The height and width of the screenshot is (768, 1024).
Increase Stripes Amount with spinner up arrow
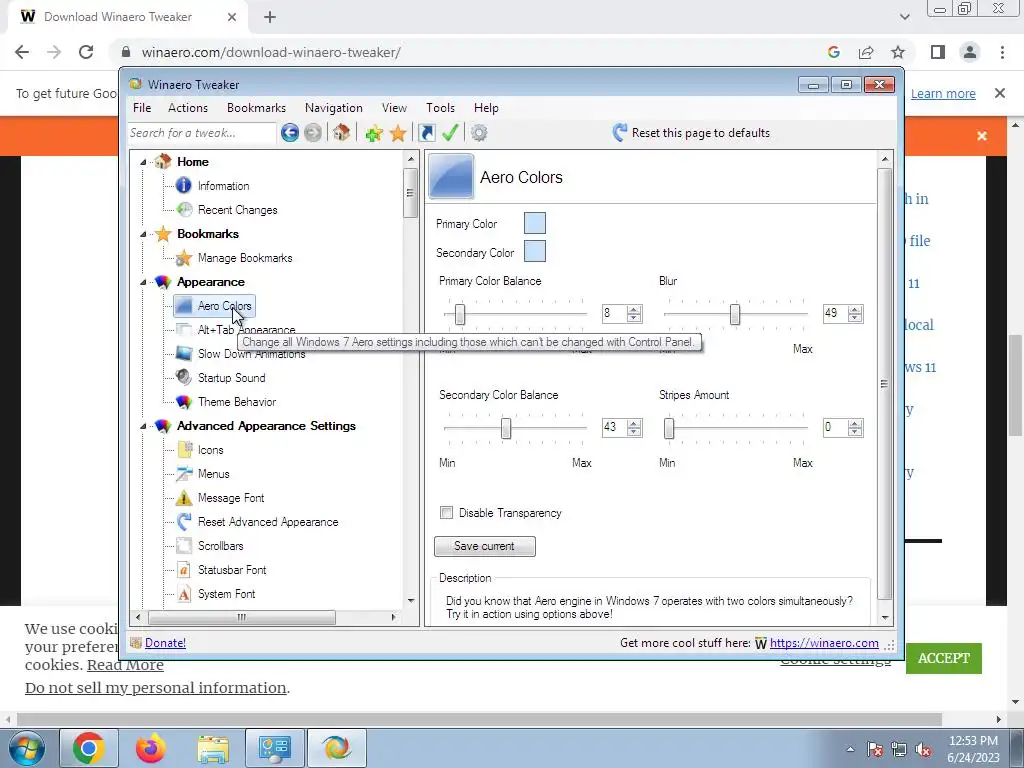point(855,424)
